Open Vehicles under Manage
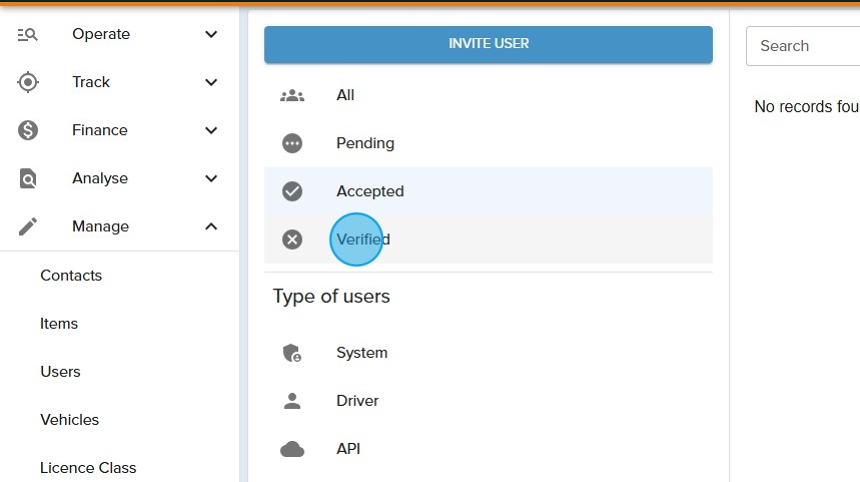This screenshot has height=482, width=860. 70,420
